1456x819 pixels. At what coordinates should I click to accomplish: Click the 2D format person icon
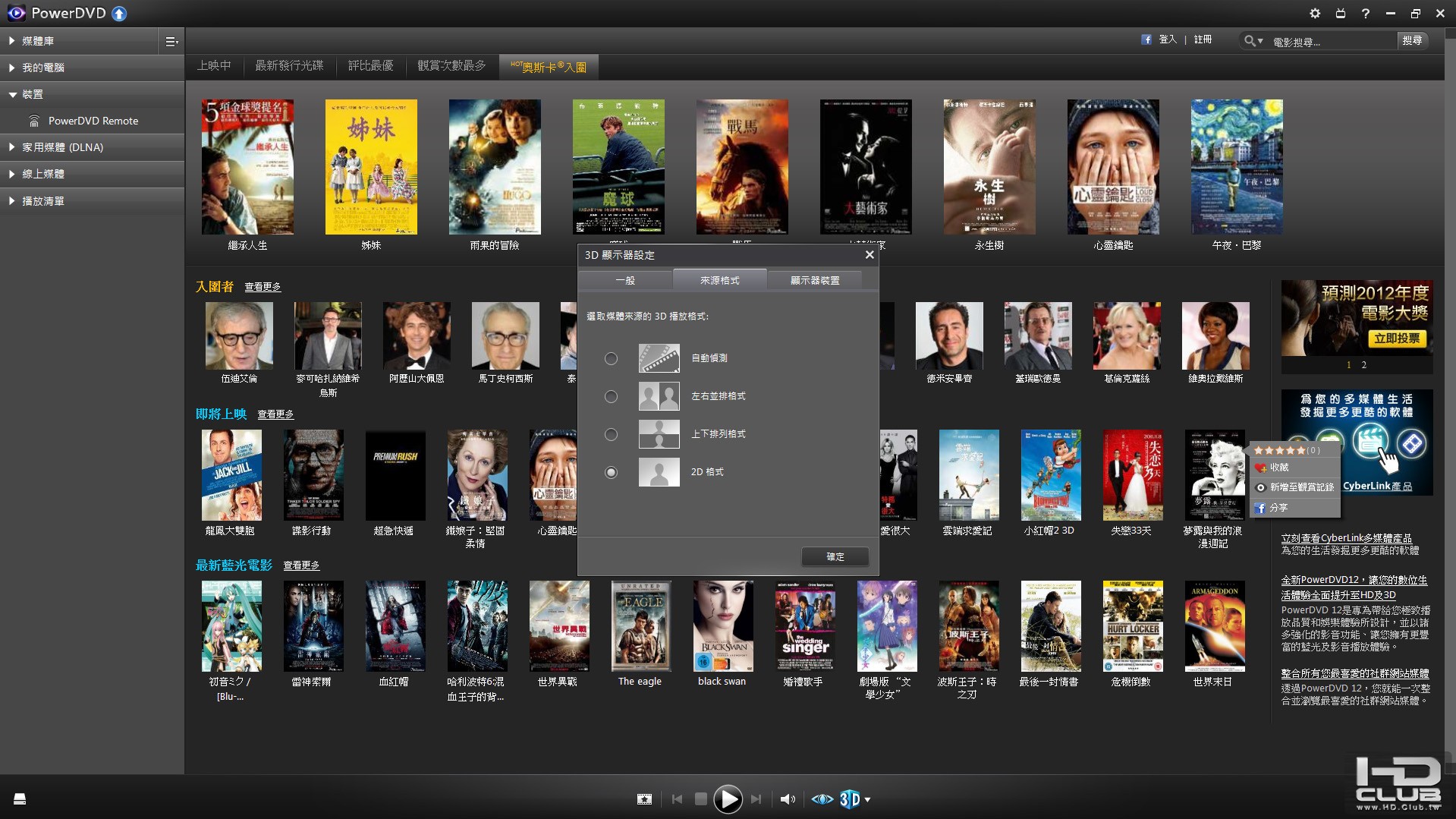659,472
